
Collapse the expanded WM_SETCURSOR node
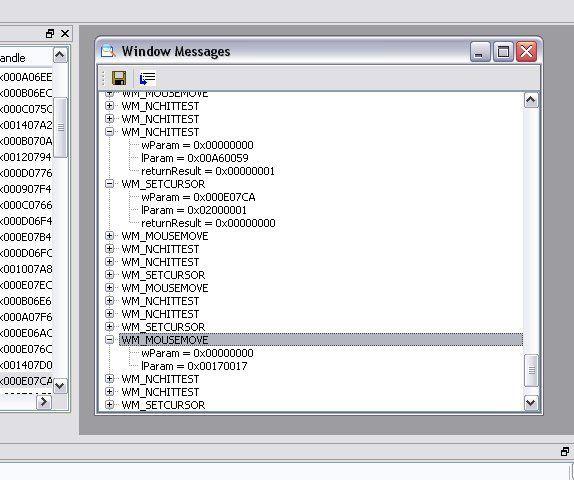[x=109, y=183]
